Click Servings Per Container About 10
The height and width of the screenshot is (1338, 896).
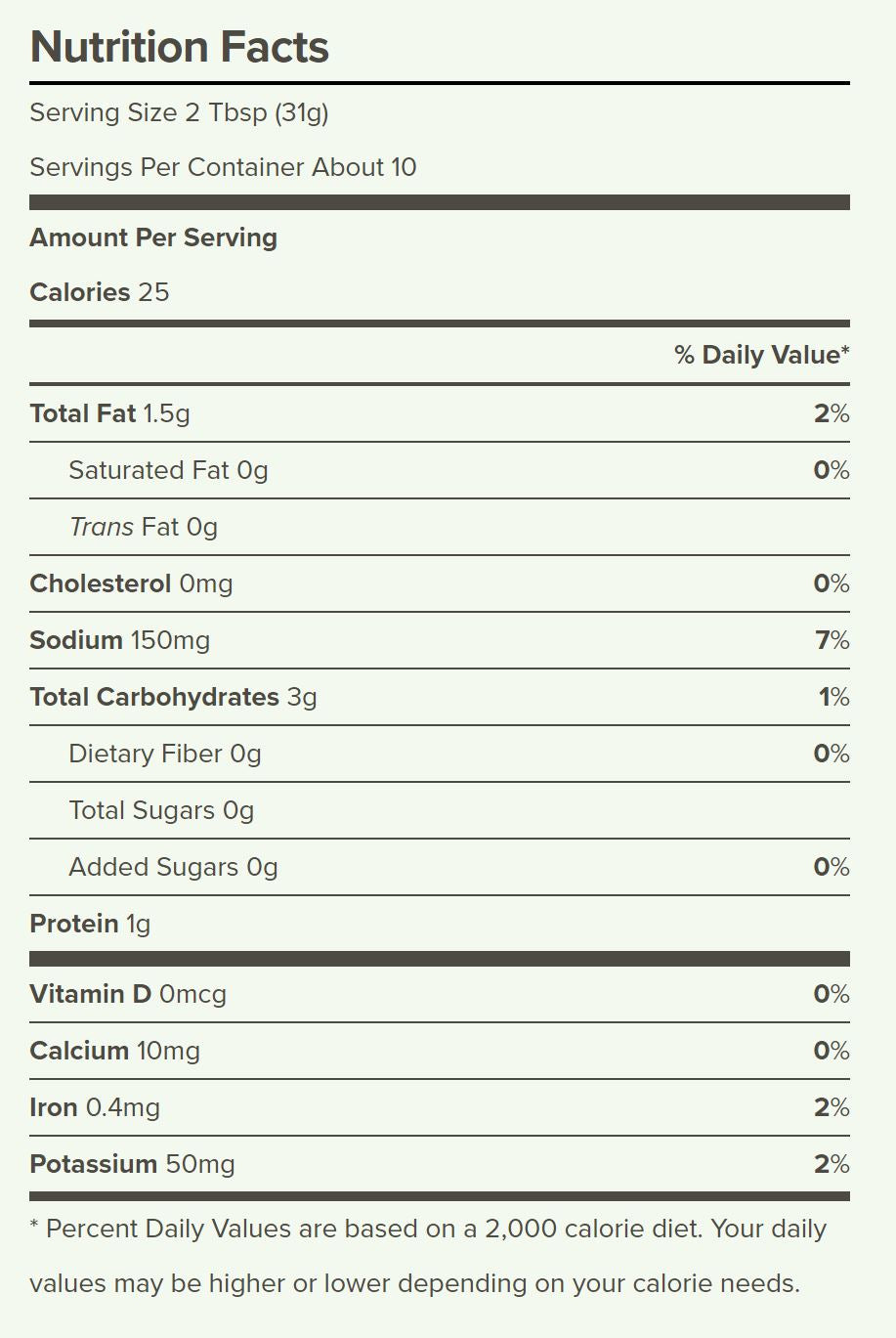223,167
